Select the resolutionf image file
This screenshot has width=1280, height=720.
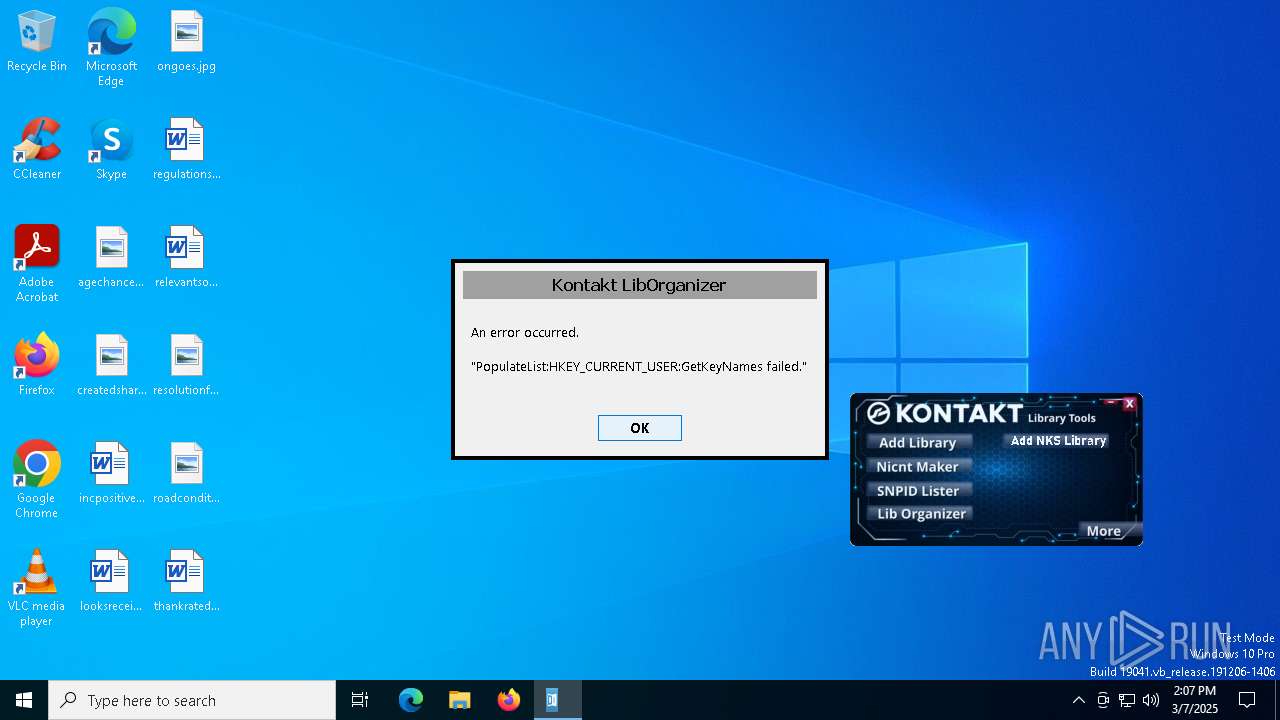pos(186,366)
